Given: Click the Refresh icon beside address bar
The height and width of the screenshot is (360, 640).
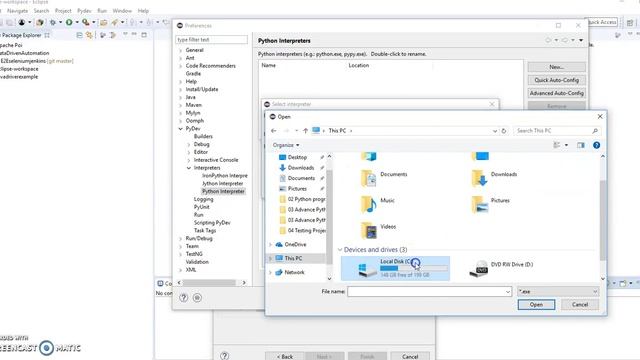Looking at the screenshot, I should pyautogui.click(x=504, y=131).
